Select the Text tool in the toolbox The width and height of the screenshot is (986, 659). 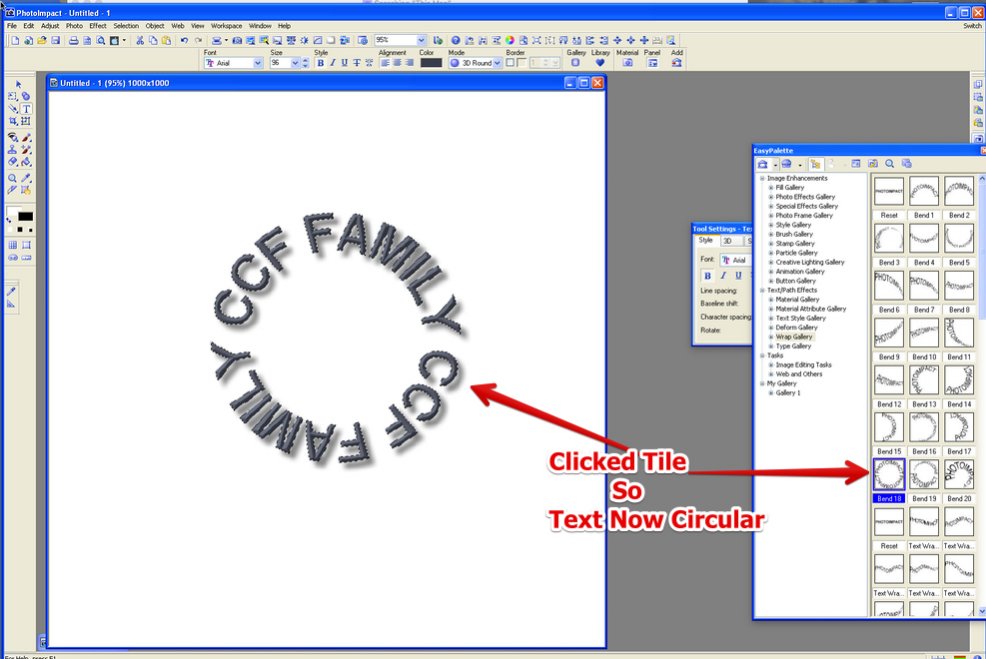point(26,109)
